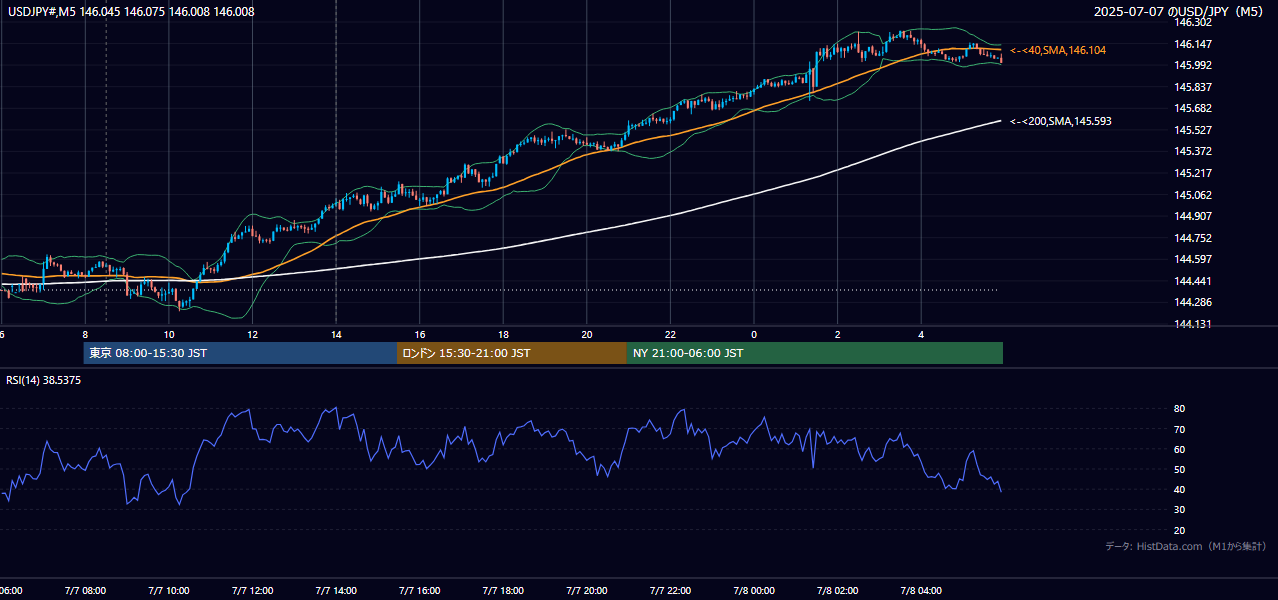This screenshot has width=1278, height=600.
Task: Click hour label 18 under the price chart
Action: pyautogui.click(x=504, y=334)
